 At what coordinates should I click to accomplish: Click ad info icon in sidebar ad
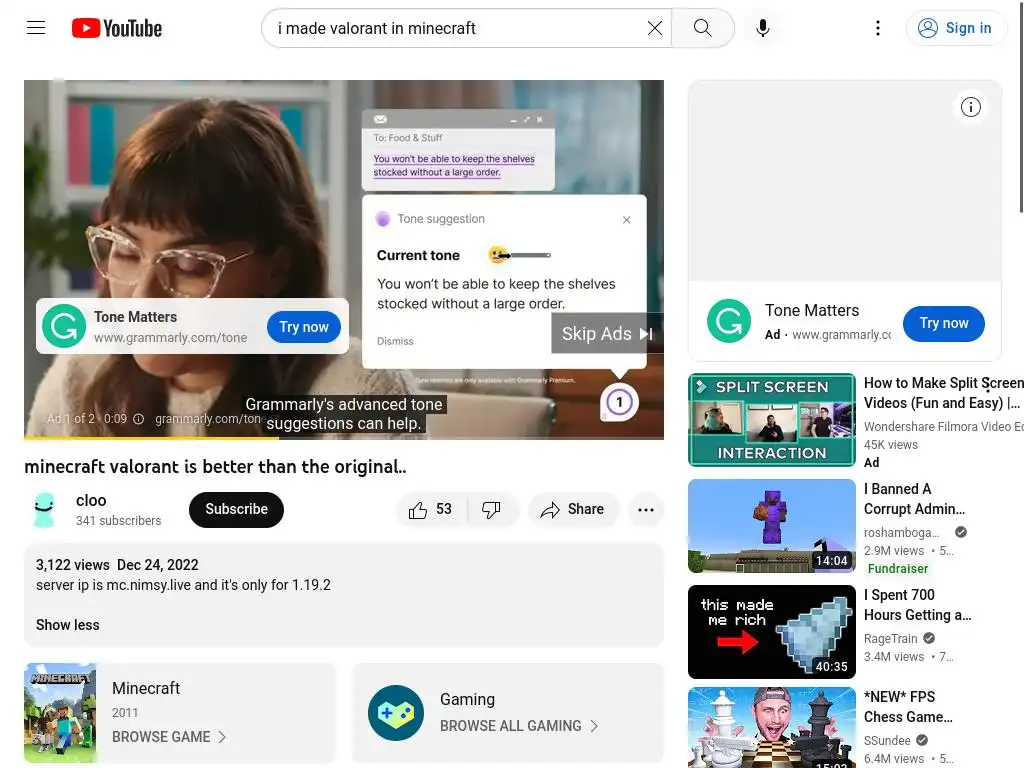[970, 107]
